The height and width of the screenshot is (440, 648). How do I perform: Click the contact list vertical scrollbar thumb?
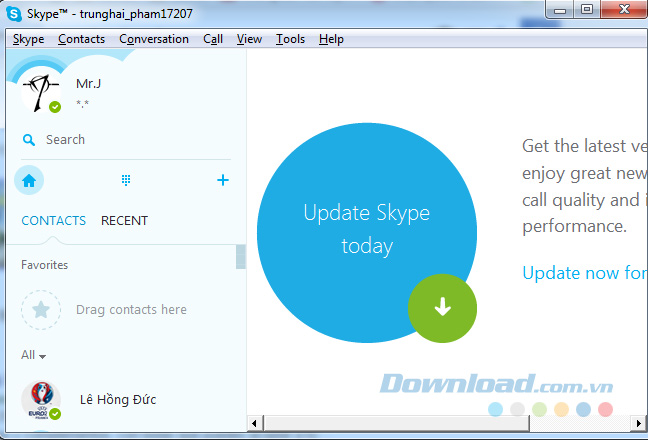pyautogui.click(x=241, y=257)
